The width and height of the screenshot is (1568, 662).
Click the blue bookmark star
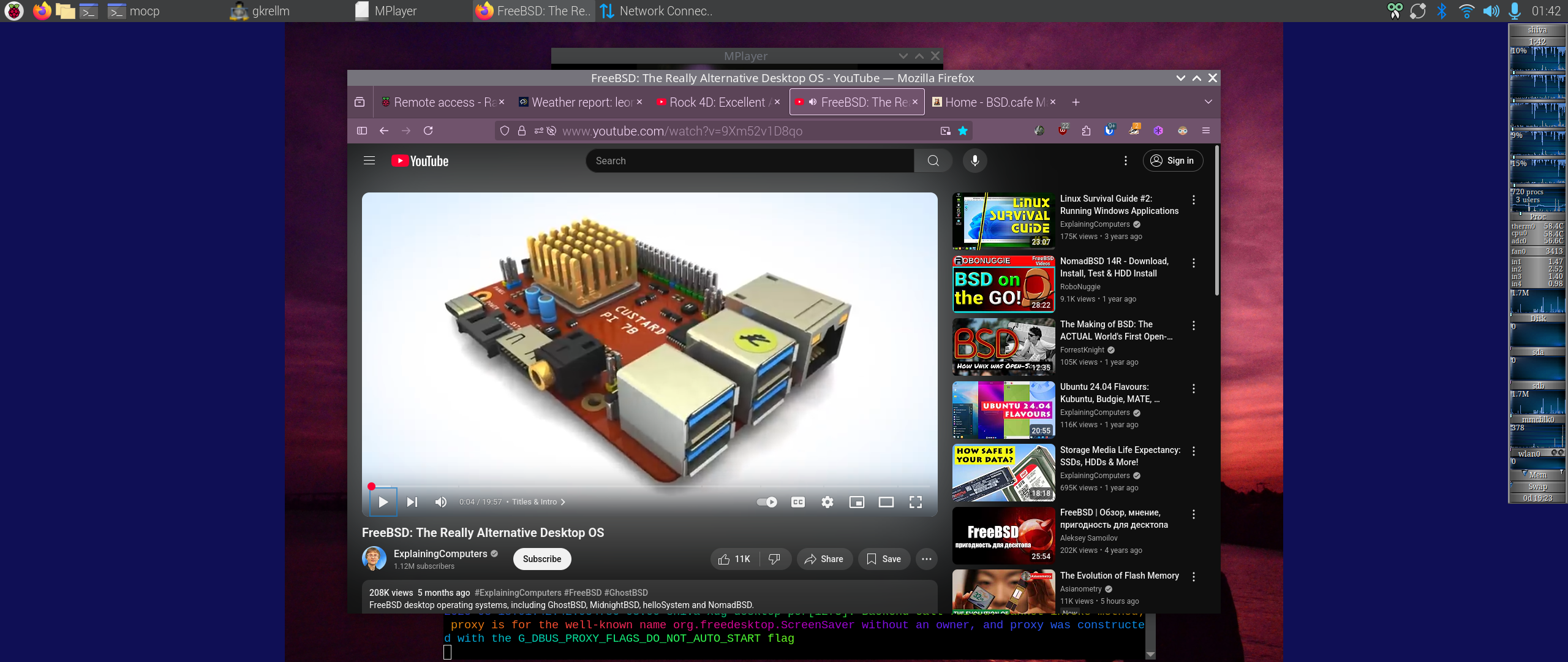click(963, 131)
